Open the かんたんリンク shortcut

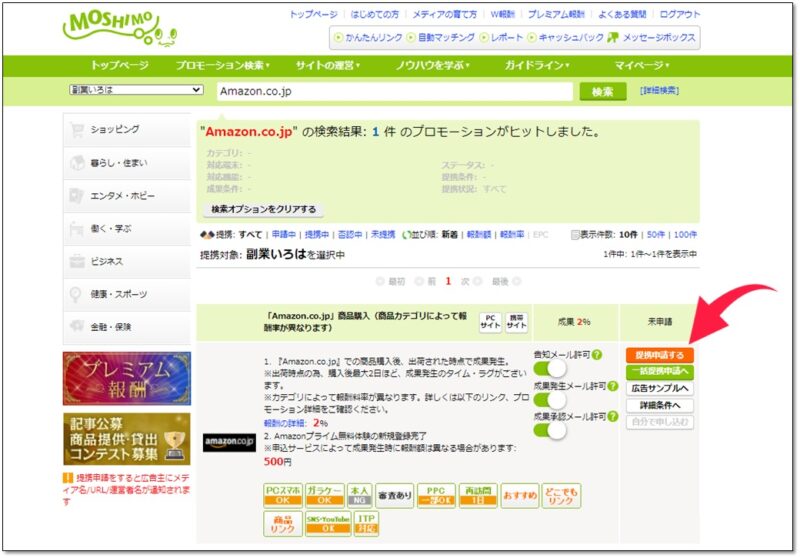368,38
